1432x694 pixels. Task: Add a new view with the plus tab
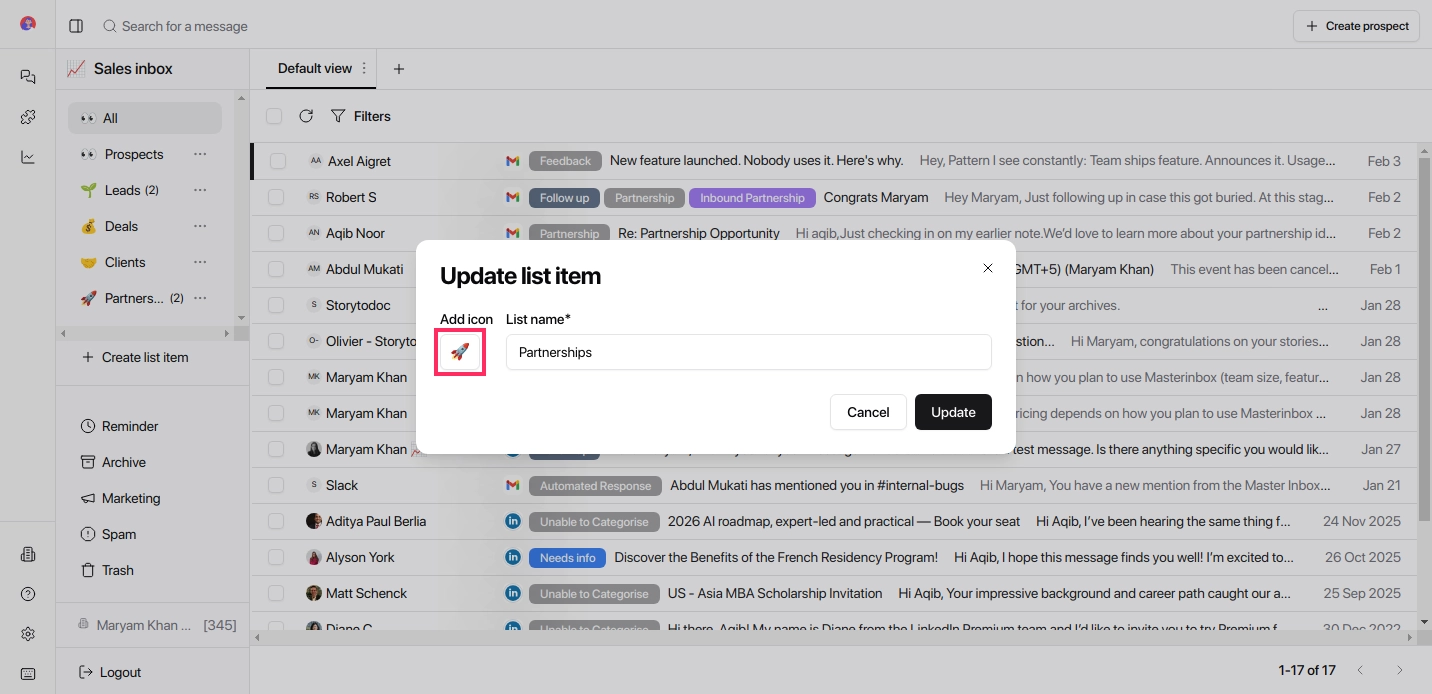tap(399, 68)
